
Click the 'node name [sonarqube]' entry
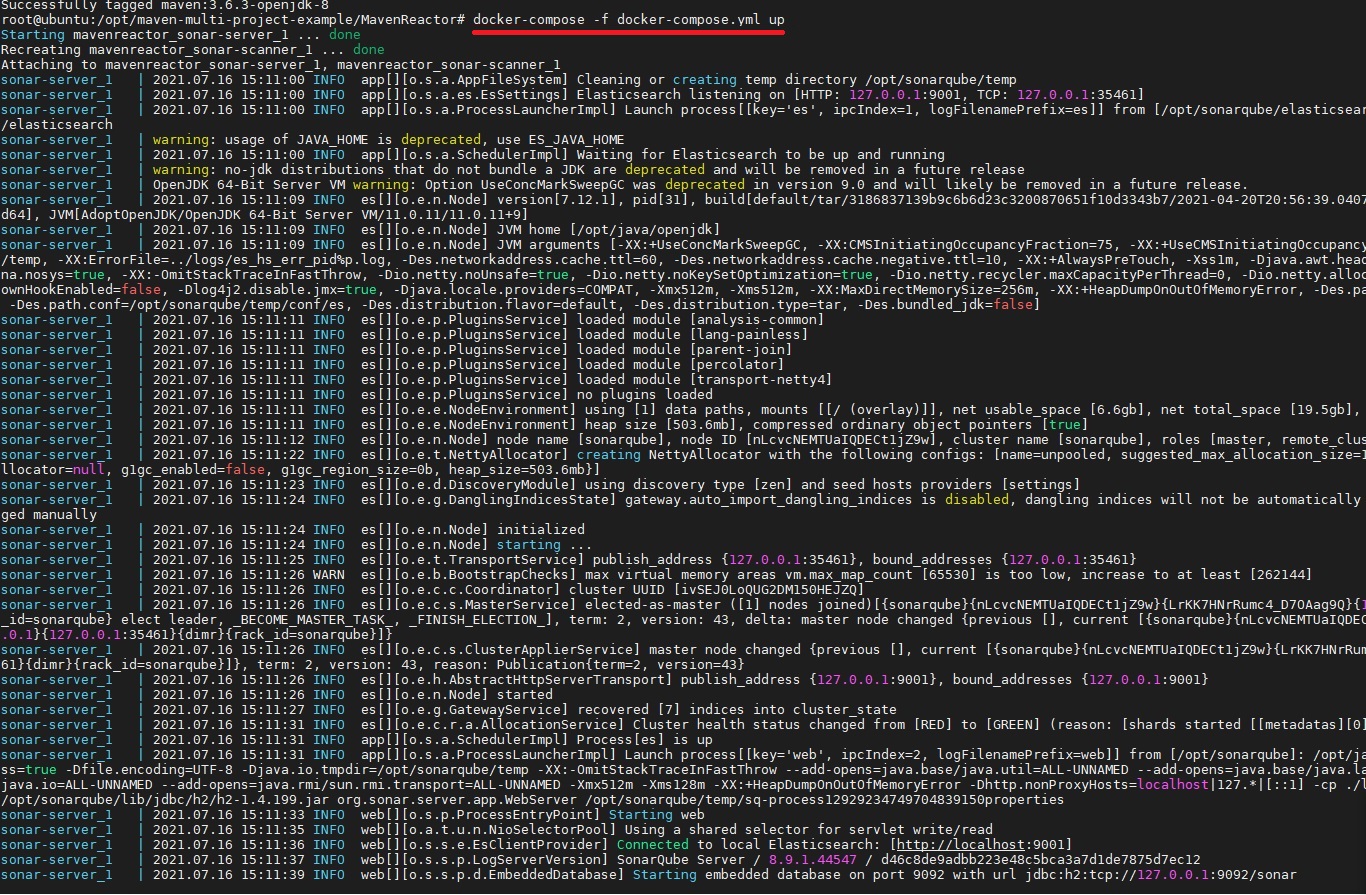(x=930, y=440)
